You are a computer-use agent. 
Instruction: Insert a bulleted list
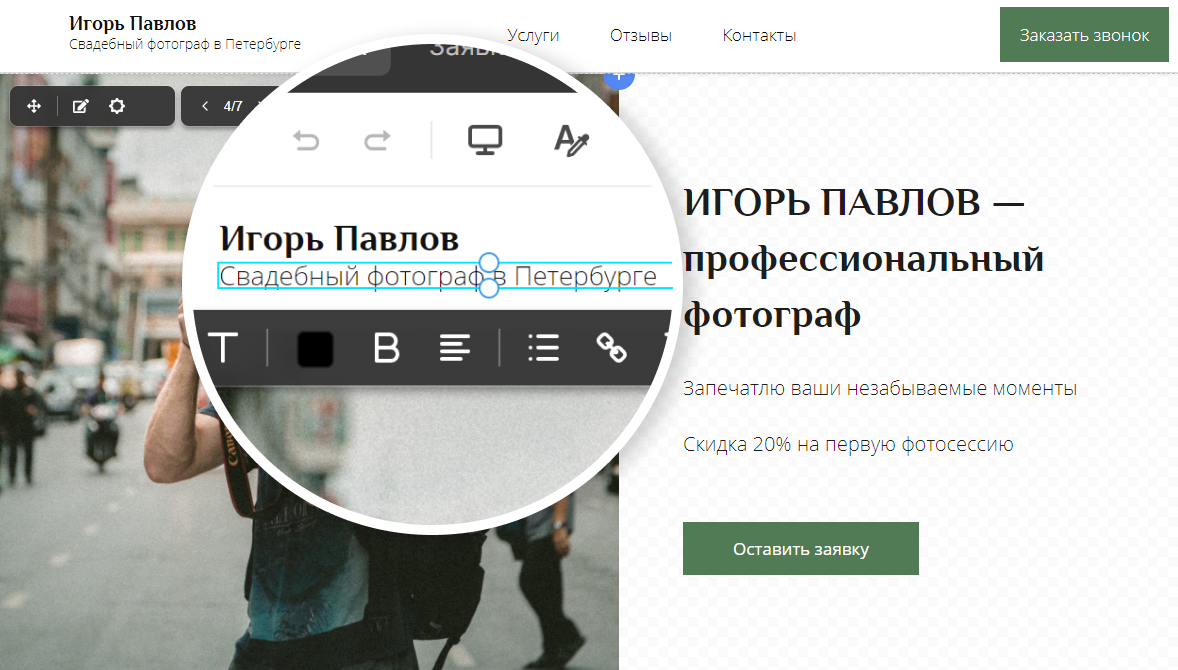tap(543, 348)
